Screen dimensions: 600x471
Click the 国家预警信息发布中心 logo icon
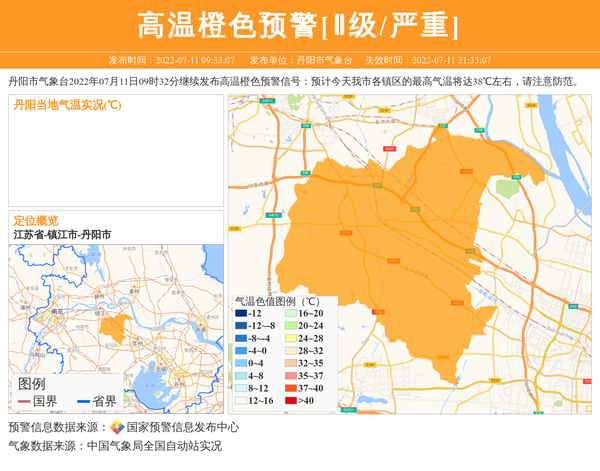pos(117,427)
